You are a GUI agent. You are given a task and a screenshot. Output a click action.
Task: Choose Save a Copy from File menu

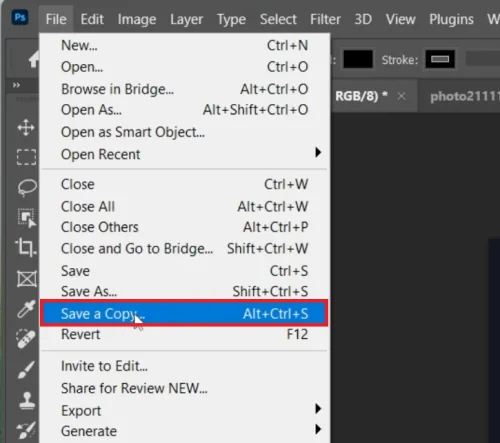[184, 313]
